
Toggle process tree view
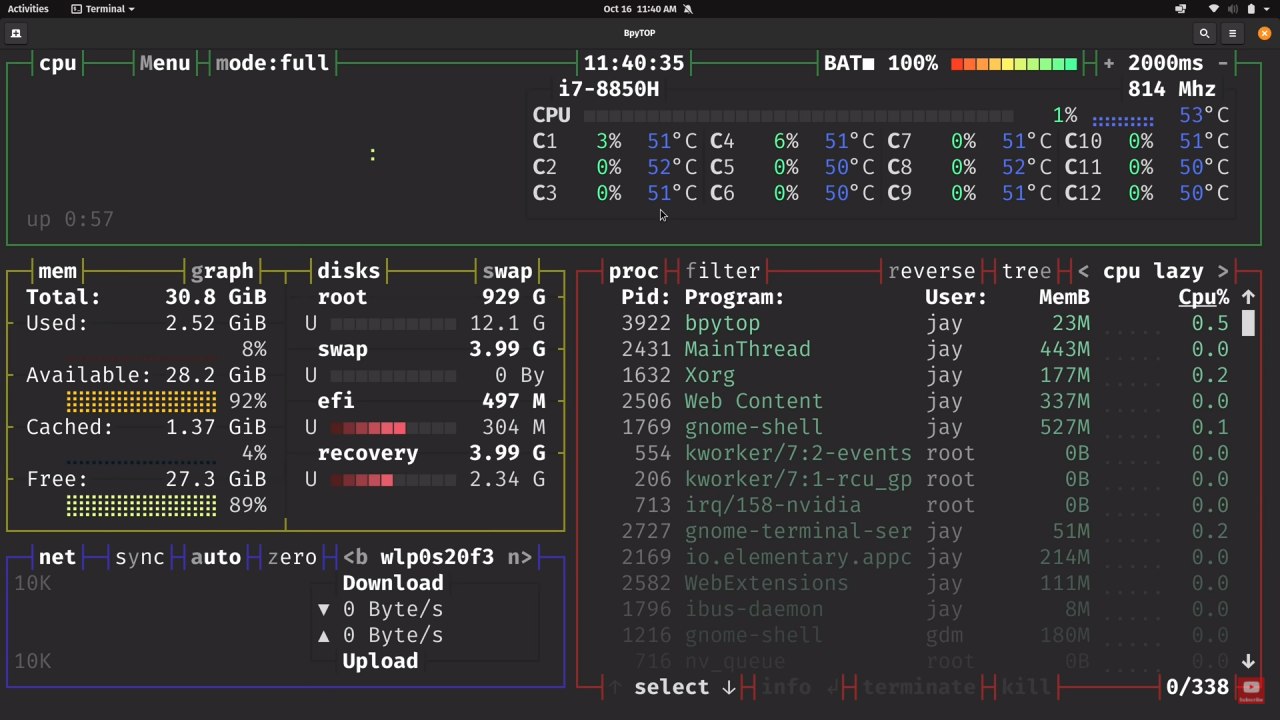pos(1027,271)
